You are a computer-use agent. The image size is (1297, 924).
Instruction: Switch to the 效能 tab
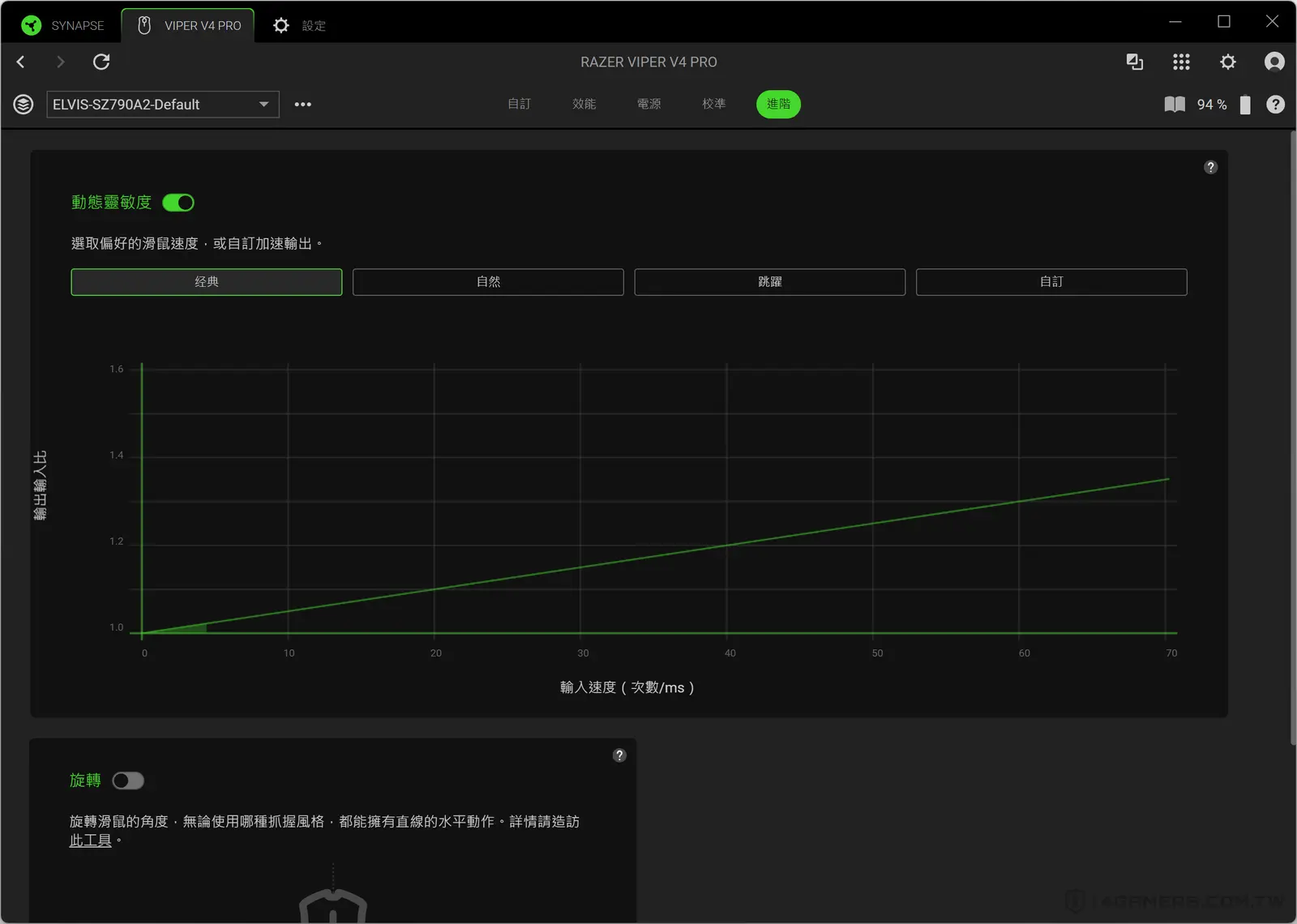click(584, 104)
